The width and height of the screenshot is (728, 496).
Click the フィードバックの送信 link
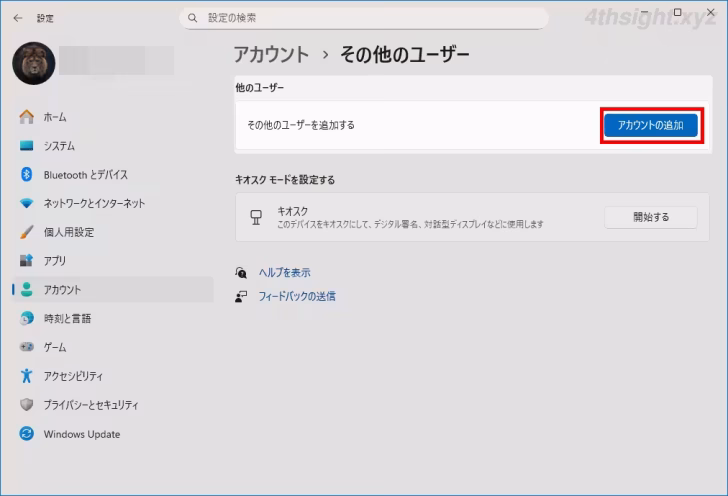296,296
